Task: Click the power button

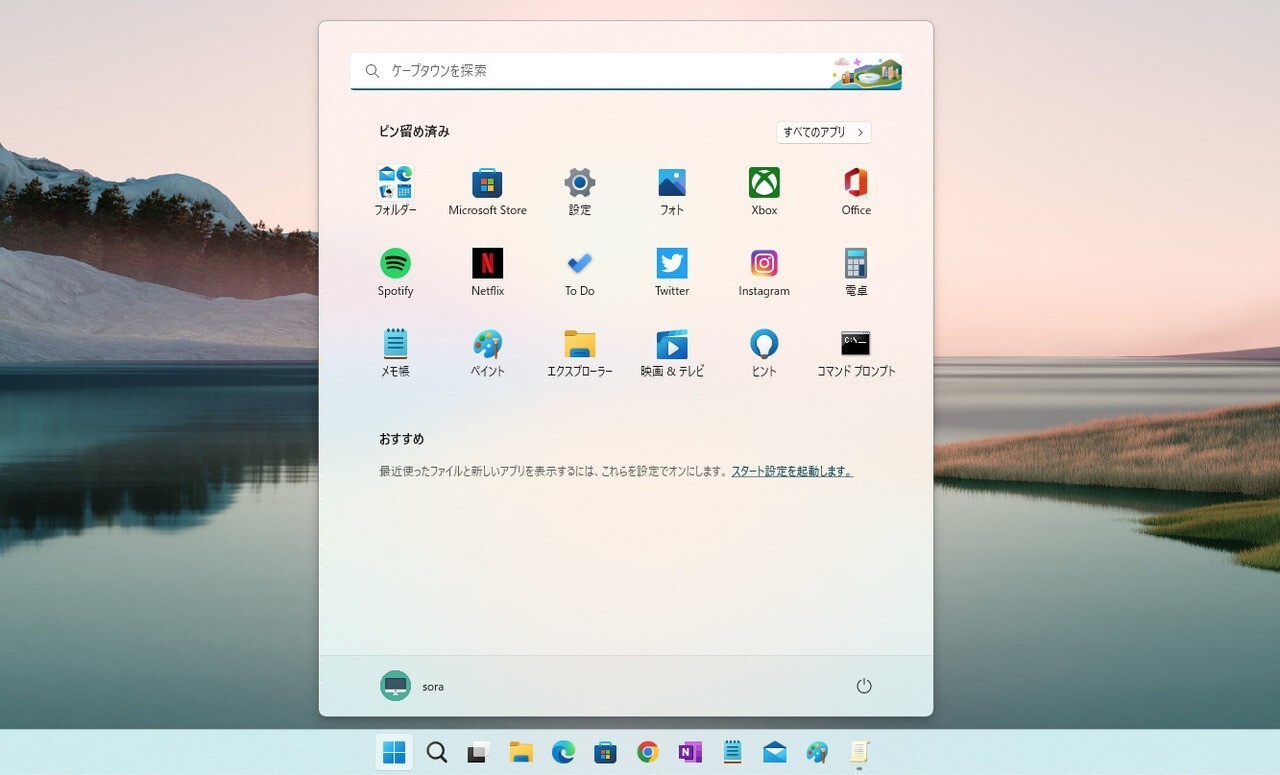Action: pyautogui.click(x=864, y=686)
